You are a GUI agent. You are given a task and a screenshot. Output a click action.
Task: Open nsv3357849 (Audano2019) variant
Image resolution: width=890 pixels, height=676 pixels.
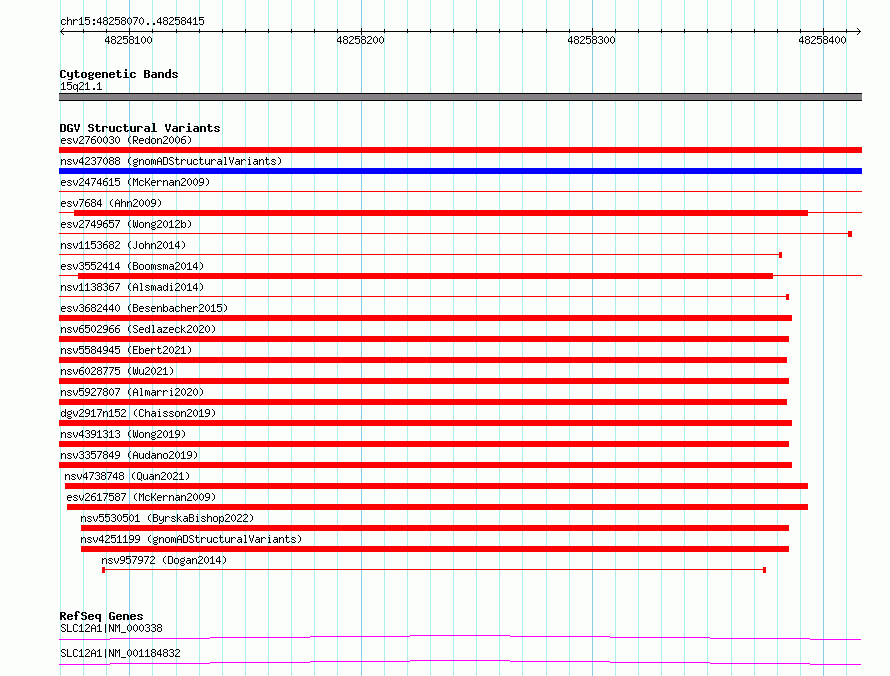(129, 455)
